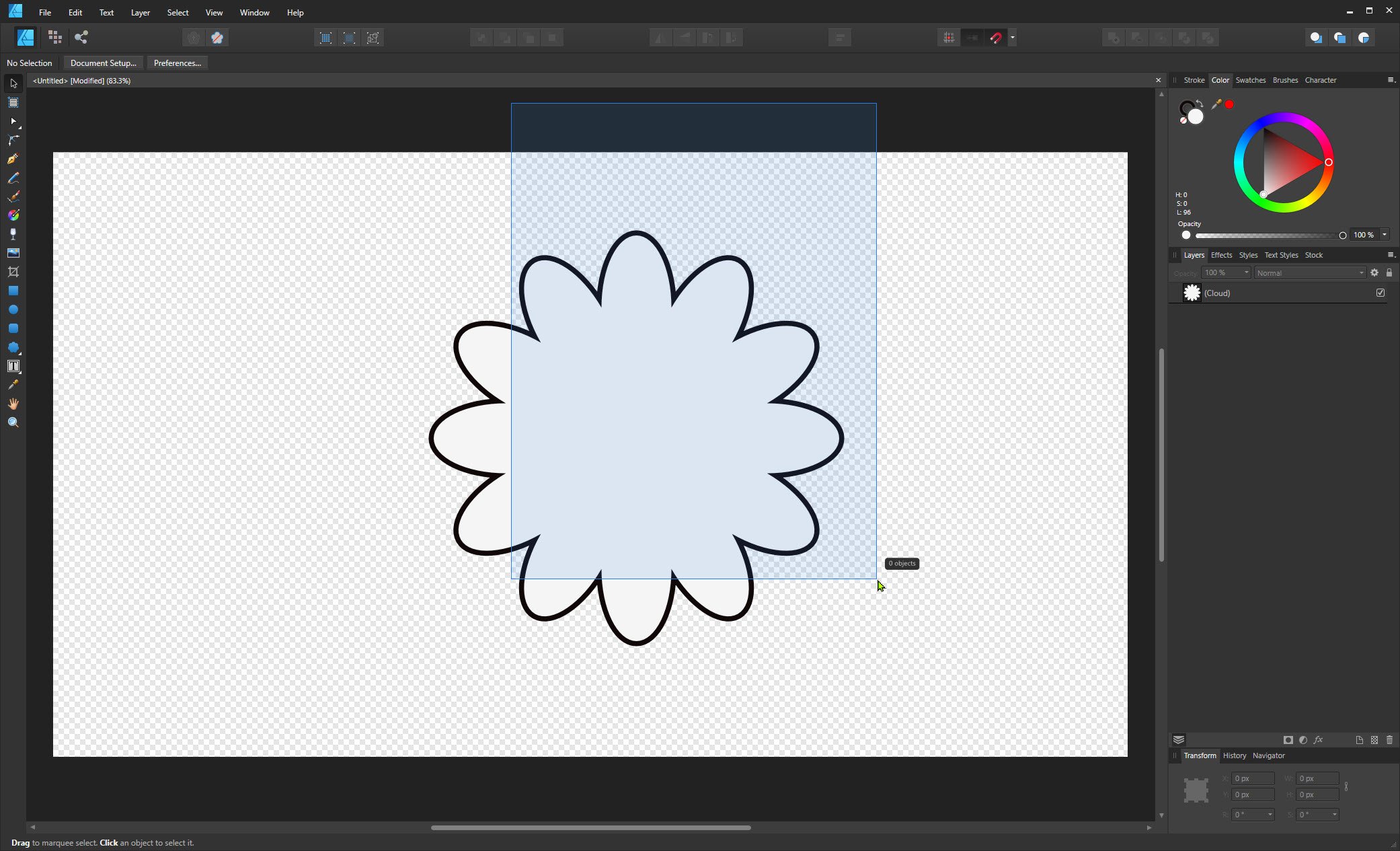The height and width of the screenshot is (851, 1400).
Task: Select the Fill gradient tool
Action: [13, 215]
